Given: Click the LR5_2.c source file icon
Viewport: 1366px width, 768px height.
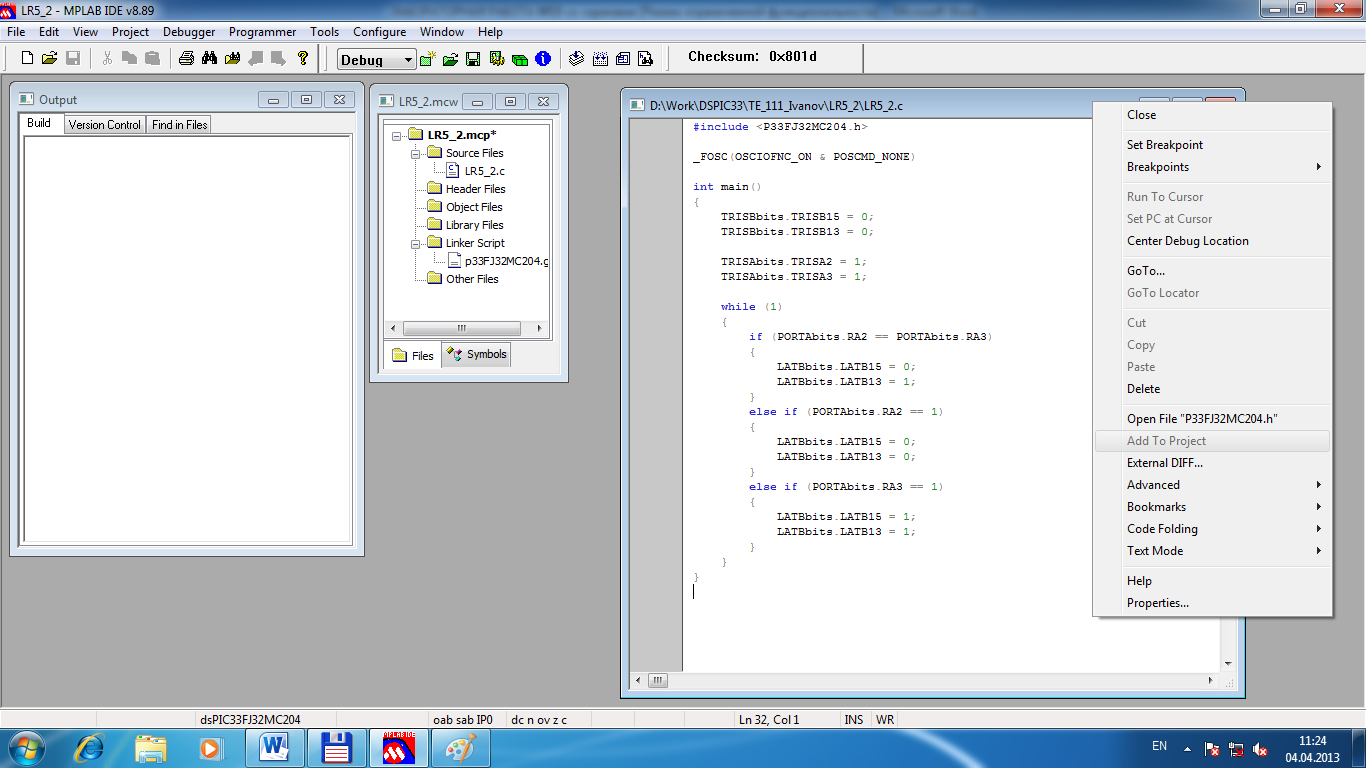Looking at the screenshot, I should click(x=453, y=170).
